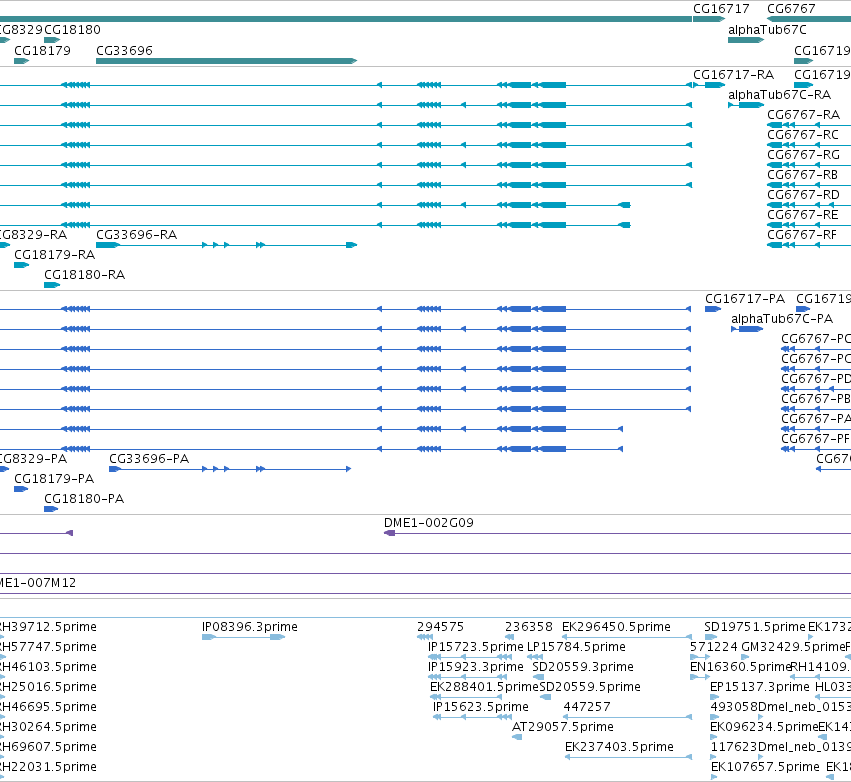Open EST ending 30264.5prime

48,727
